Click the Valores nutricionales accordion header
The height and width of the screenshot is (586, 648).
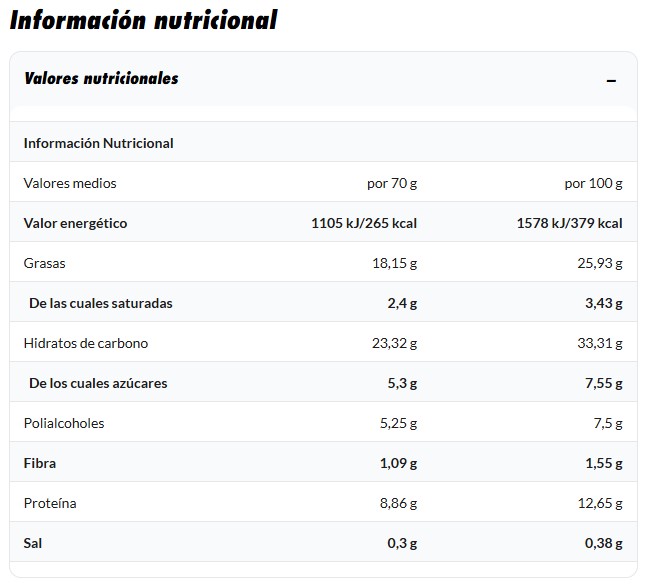tap(101, 78)
